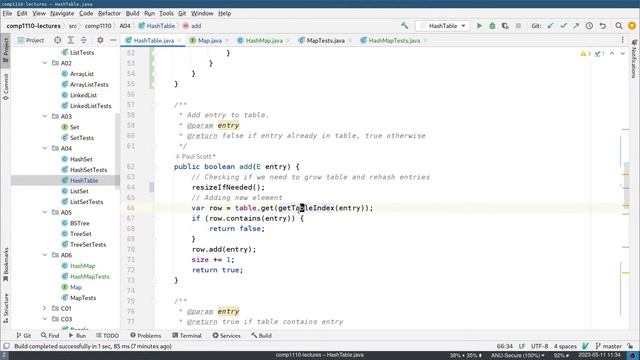Expand all in Project panel
640x360 pixels.
pos(71,40)
